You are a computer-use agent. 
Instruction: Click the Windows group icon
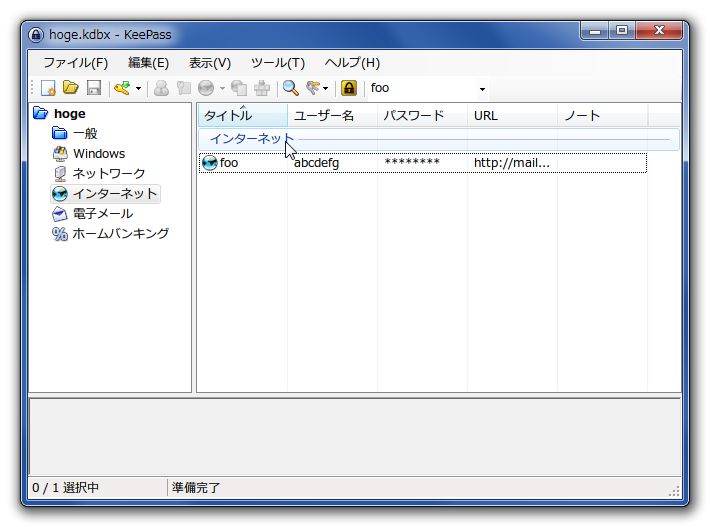coord(60,154)
